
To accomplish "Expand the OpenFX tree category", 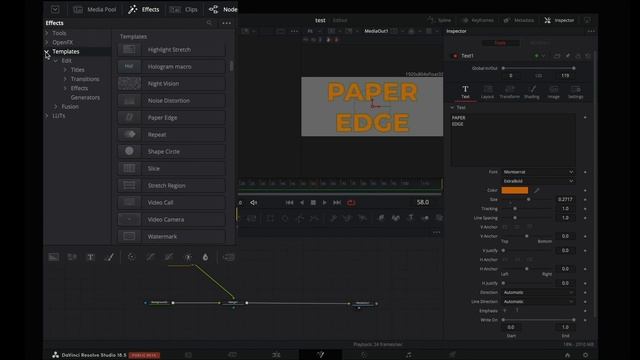I will [x=47, y=42].
